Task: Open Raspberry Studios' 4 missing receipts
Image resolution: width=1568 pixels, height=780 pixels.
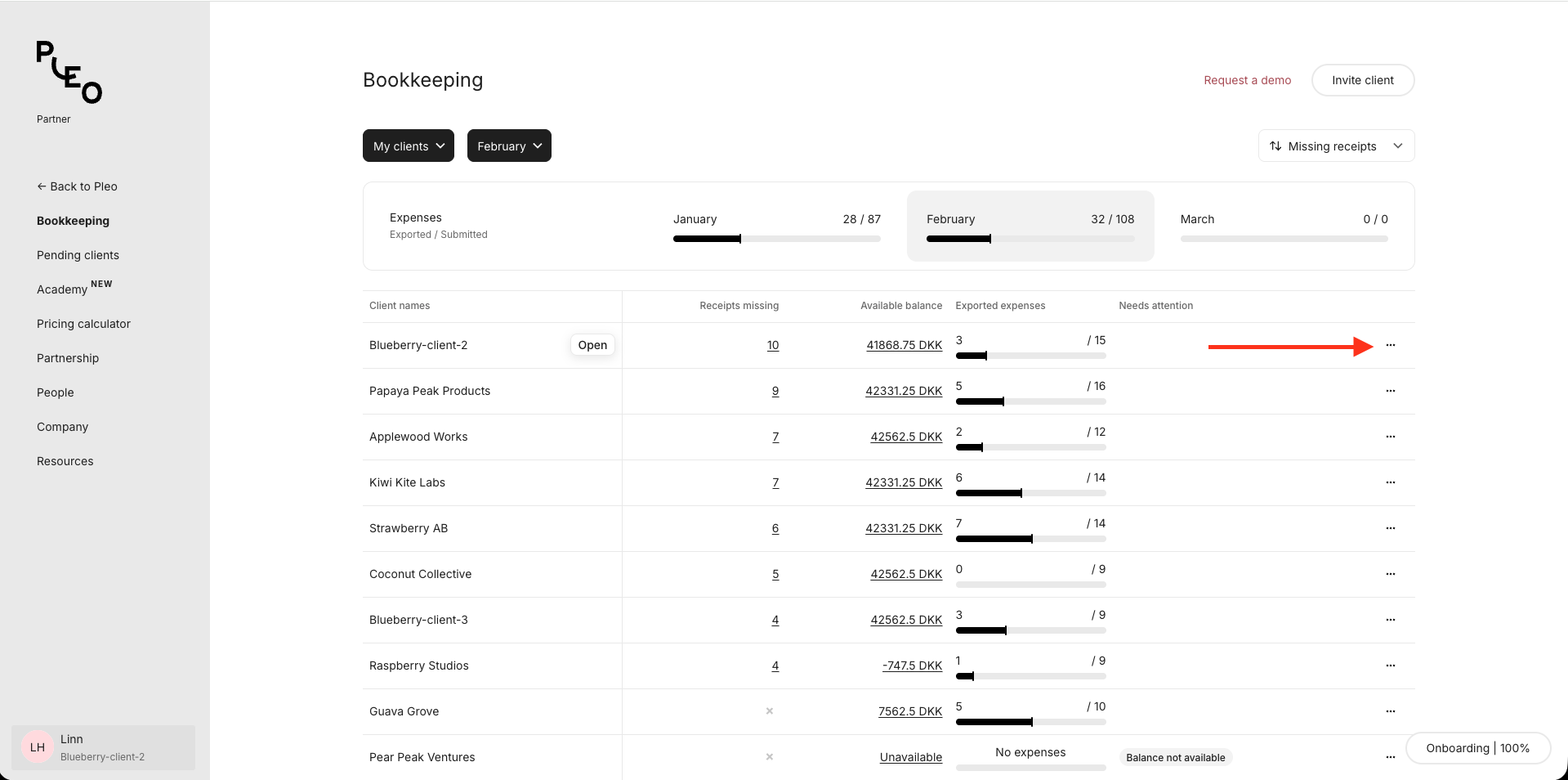Action: (x=775, y=666)
